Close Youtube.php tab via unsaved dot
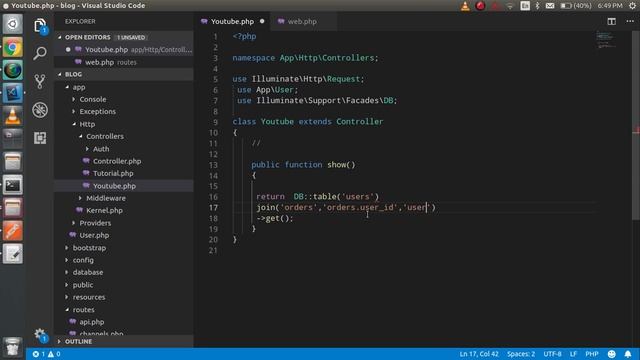Viewport: 640px width, 360px height. click(x=262, y=21)
